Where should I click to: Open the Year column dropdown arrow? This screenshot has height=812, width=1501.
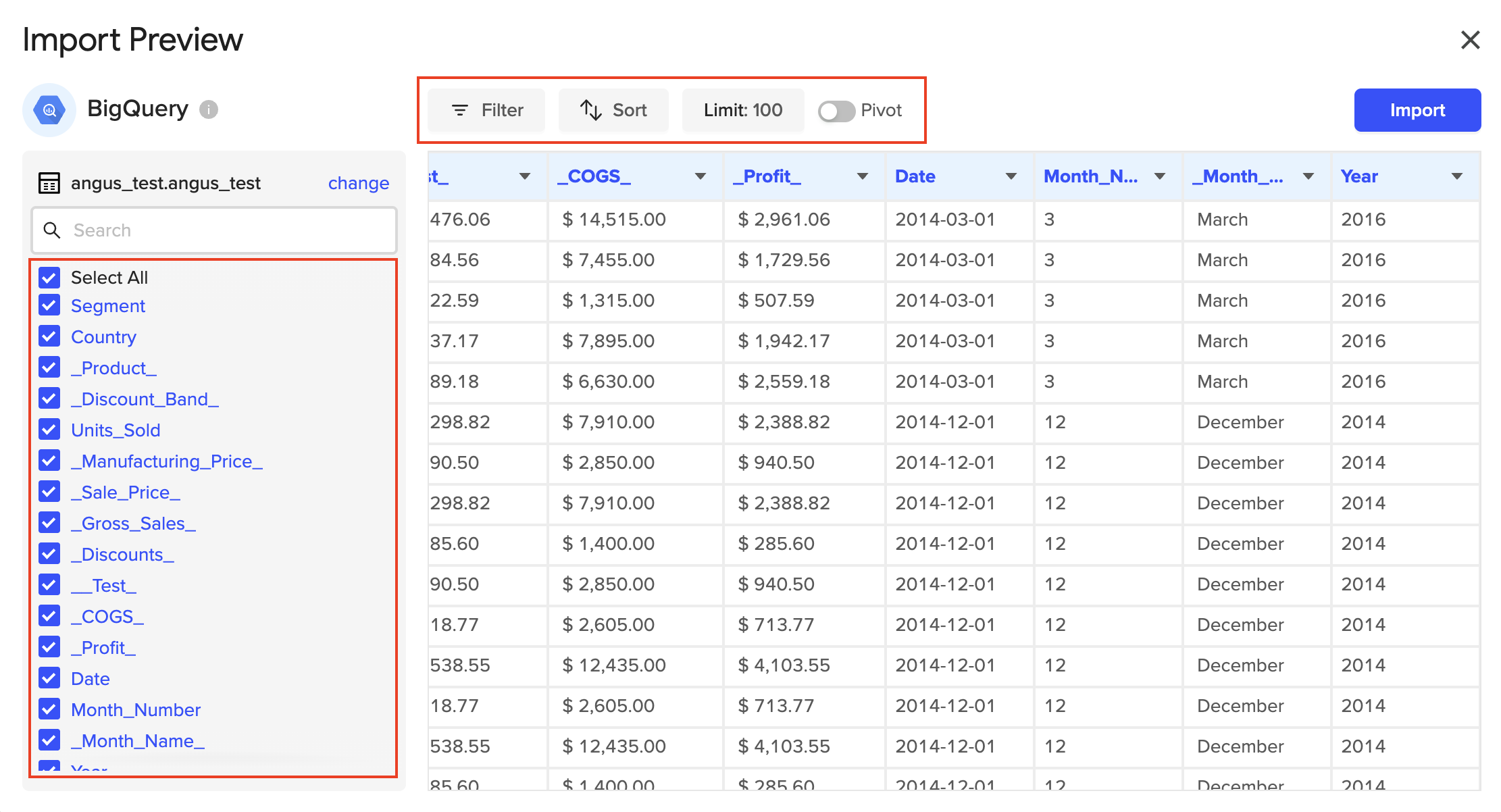pyautogui.click(x=1457, y=176)
